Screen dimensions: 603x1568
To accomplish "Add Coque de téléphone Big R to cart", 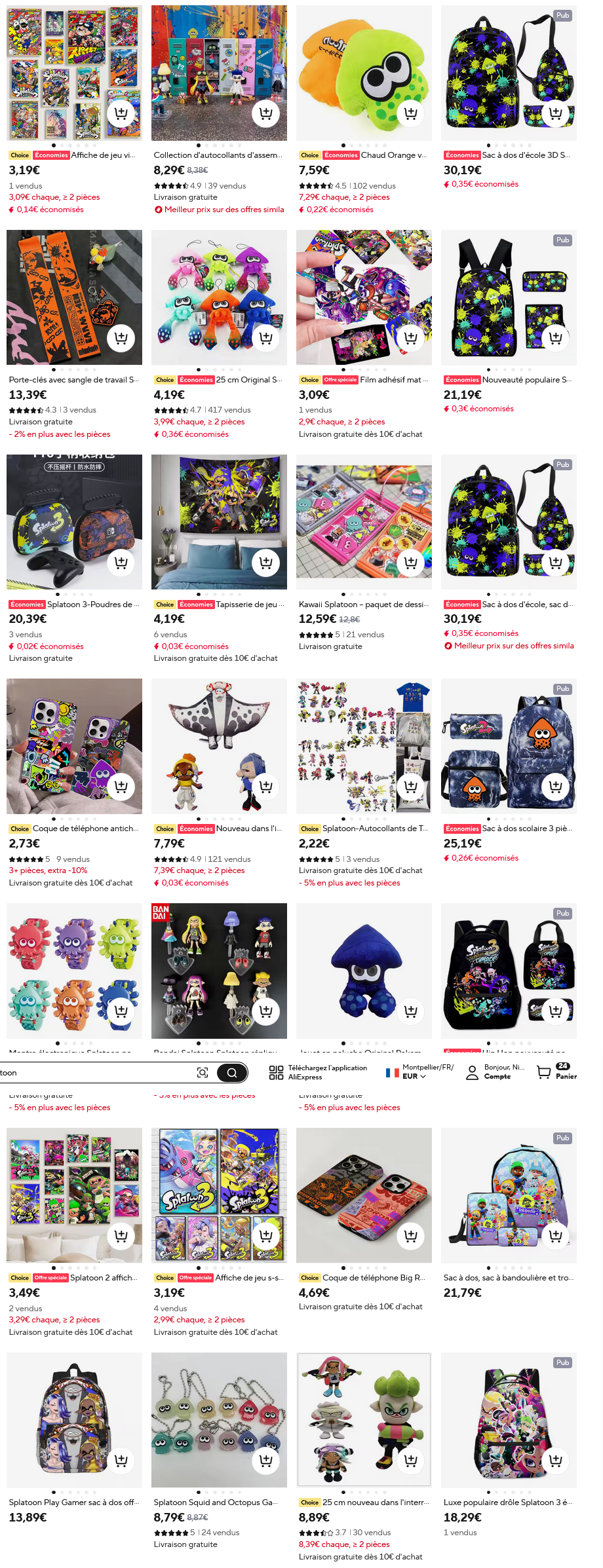I will tap(411, 1236).
